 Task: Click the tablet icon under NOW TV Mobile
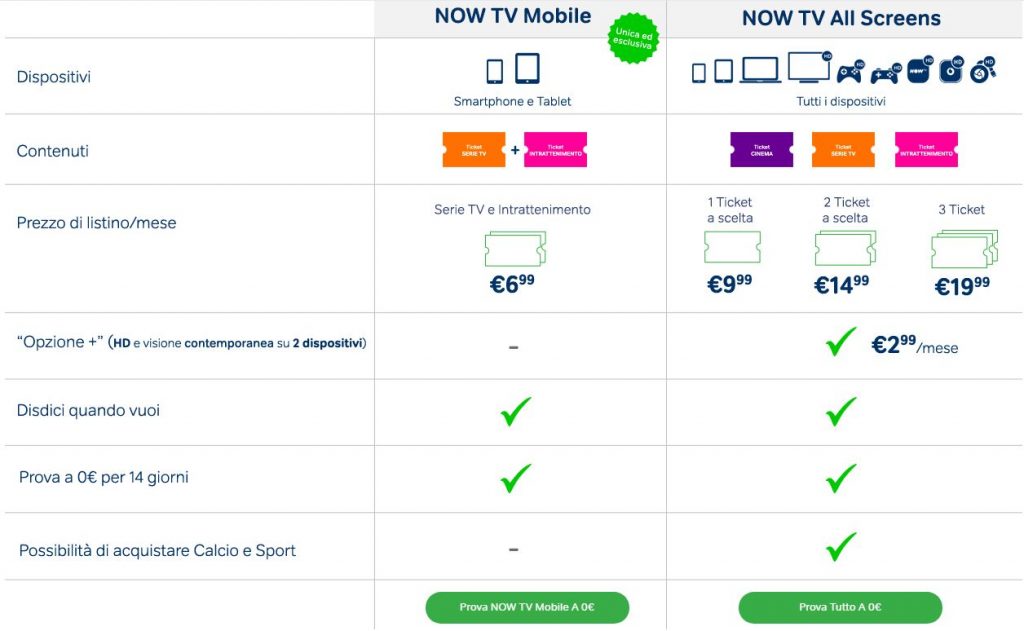pyautogui.click(x=527, y=69)
